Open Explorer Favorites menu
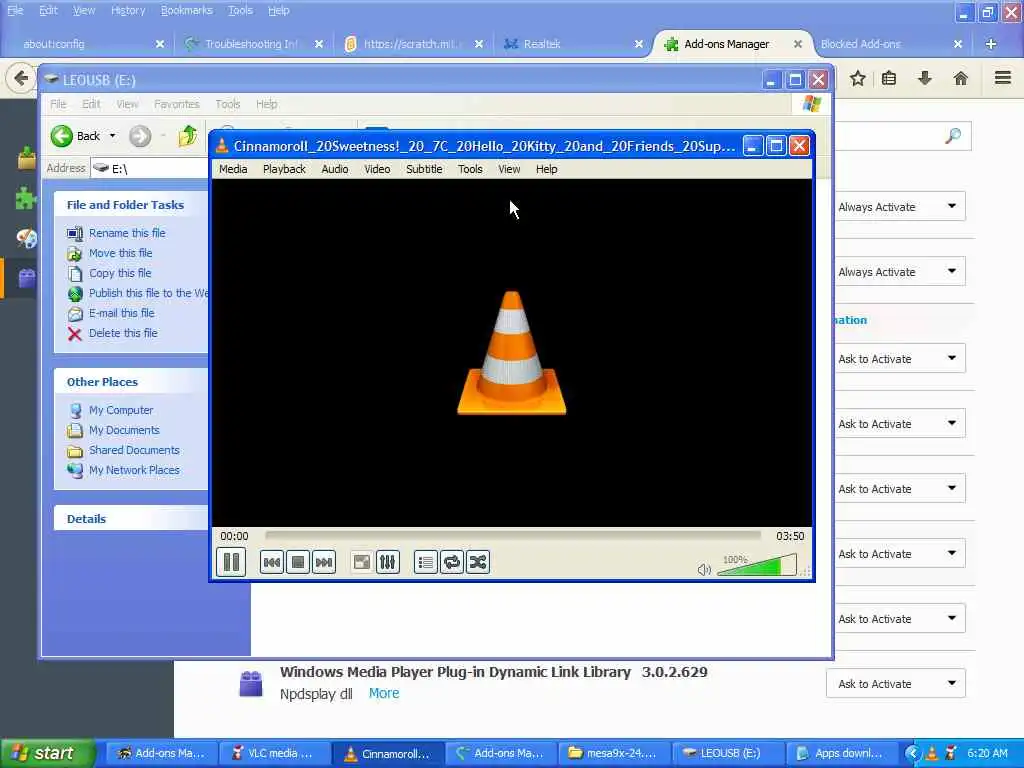Image resolution: width=1024 pixels, height=768 pixels. click(x=176, y=104)
